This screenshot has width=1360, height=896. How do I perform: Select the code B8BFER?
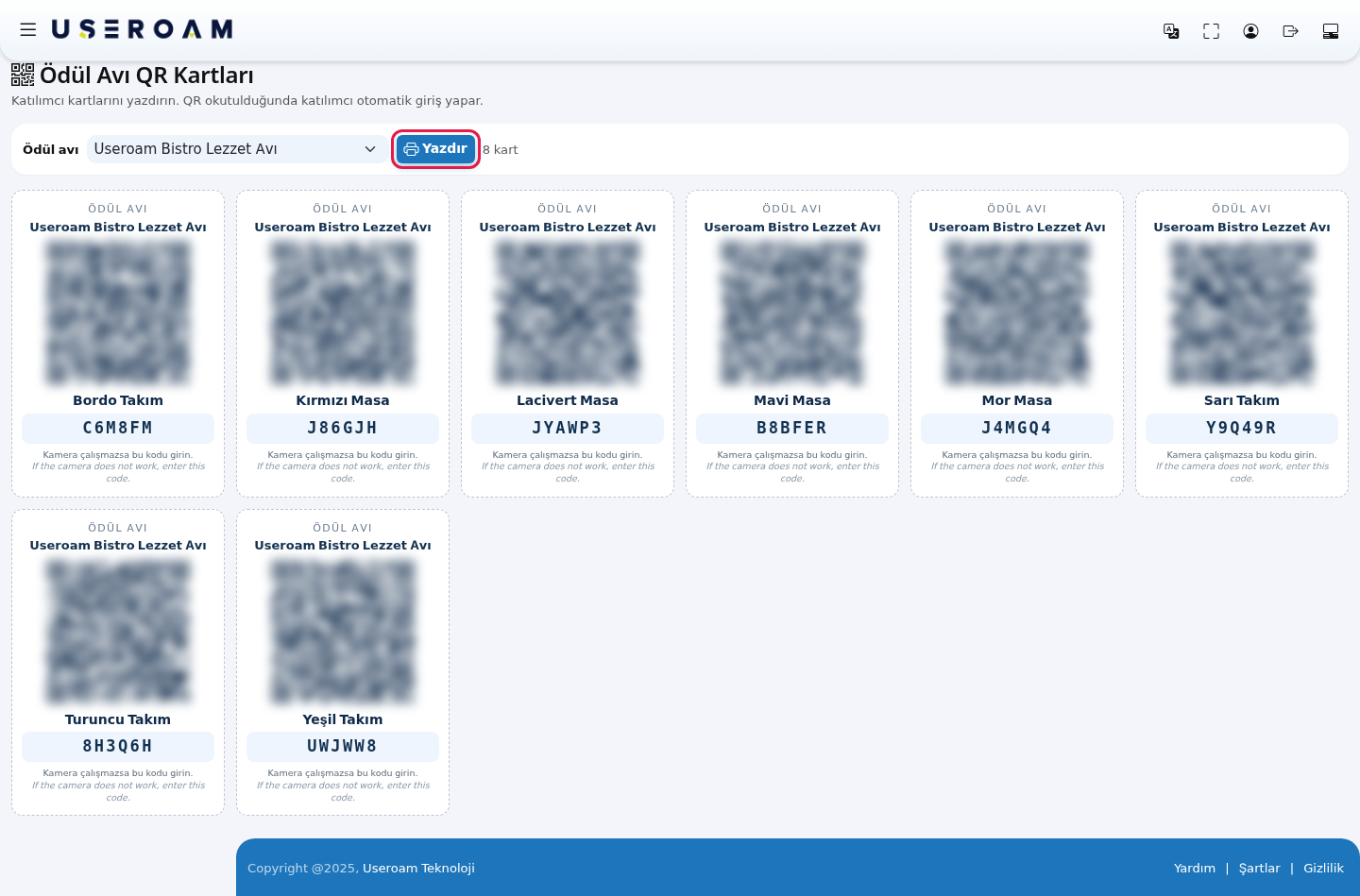point(792,428)
